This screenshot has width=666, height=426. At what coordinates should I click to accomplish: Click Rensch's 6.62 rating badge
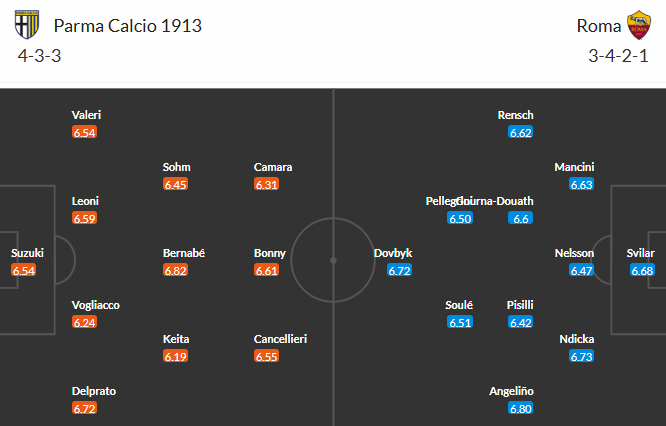[521, 133]
